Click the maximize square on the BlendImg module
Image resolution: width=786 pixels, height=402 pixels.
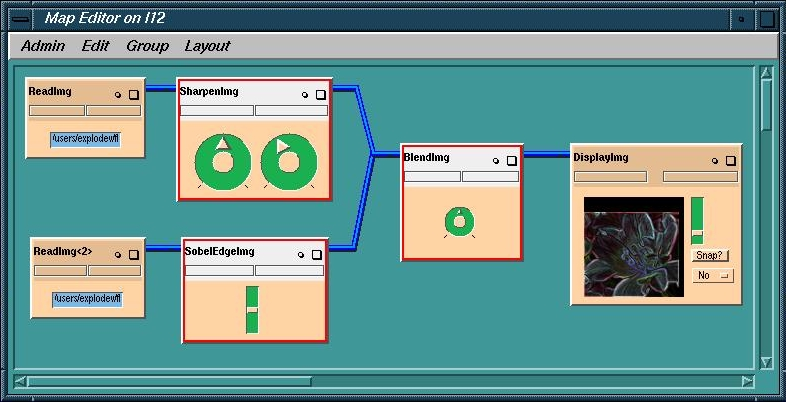pyautogui.click(x=511, y=160)
